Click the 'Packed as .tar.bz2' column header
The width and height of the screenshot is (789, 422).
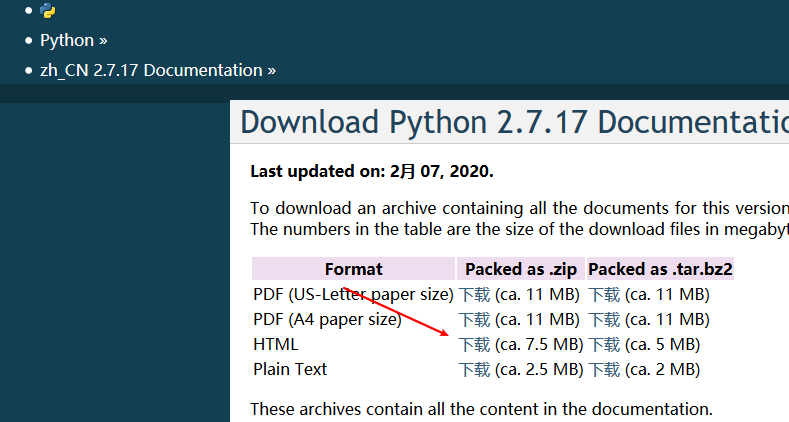[x=660, y=269]
